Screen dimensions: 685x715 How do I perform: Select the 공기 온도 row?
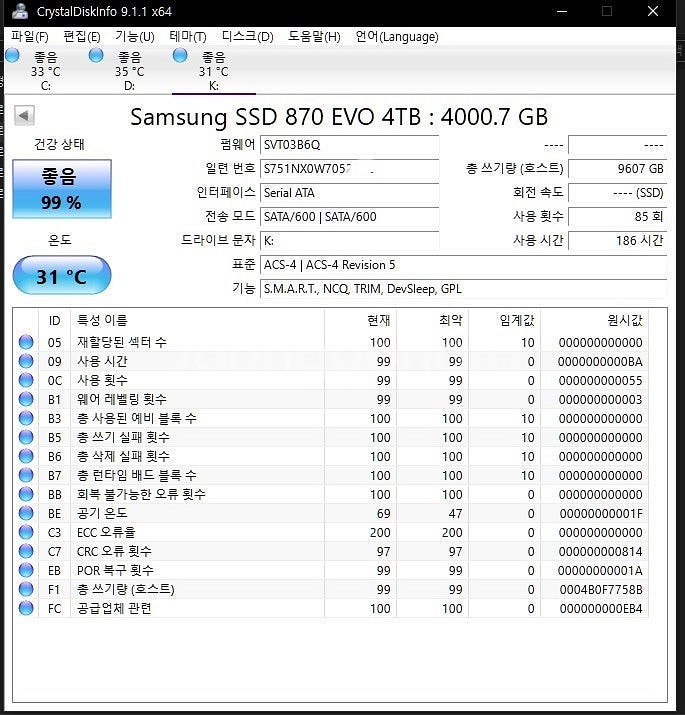point(331,513)
